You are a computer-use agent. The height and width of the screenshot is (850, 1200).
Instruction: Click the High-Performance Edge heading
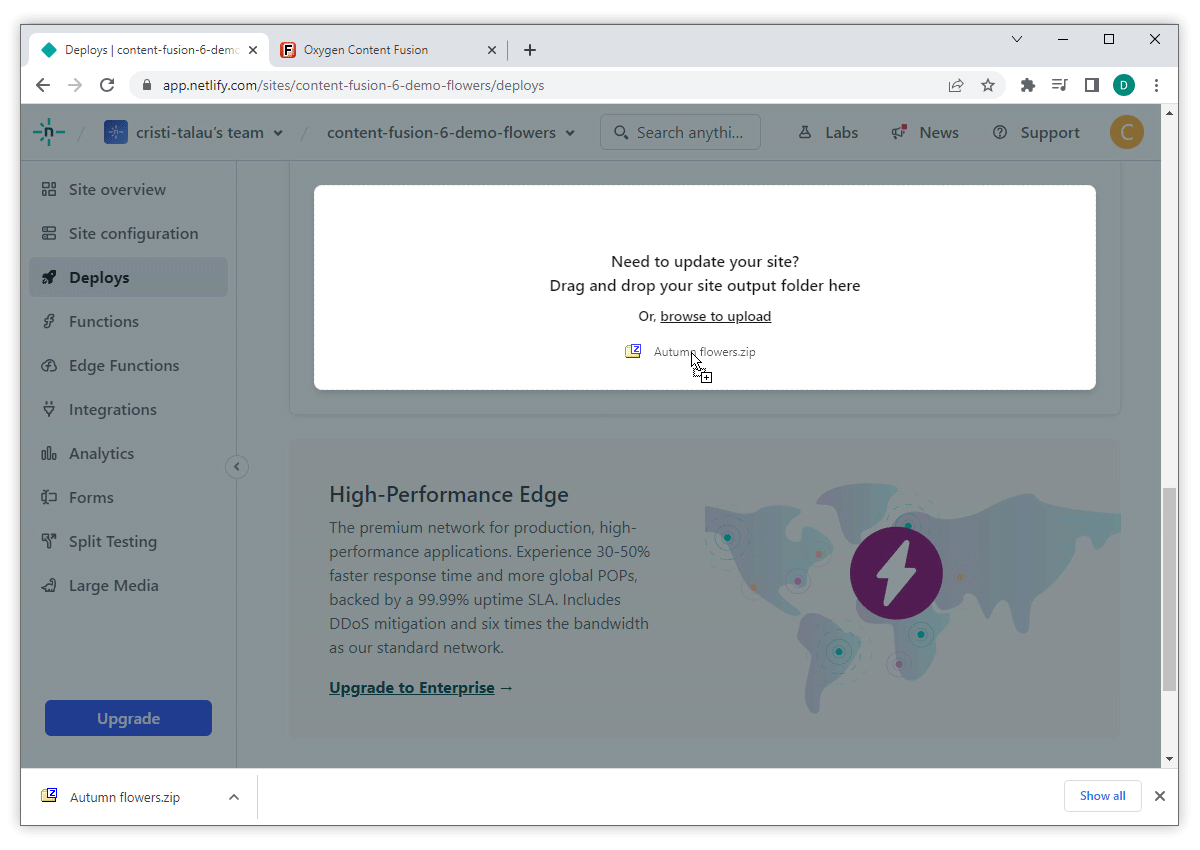point(449,494)
